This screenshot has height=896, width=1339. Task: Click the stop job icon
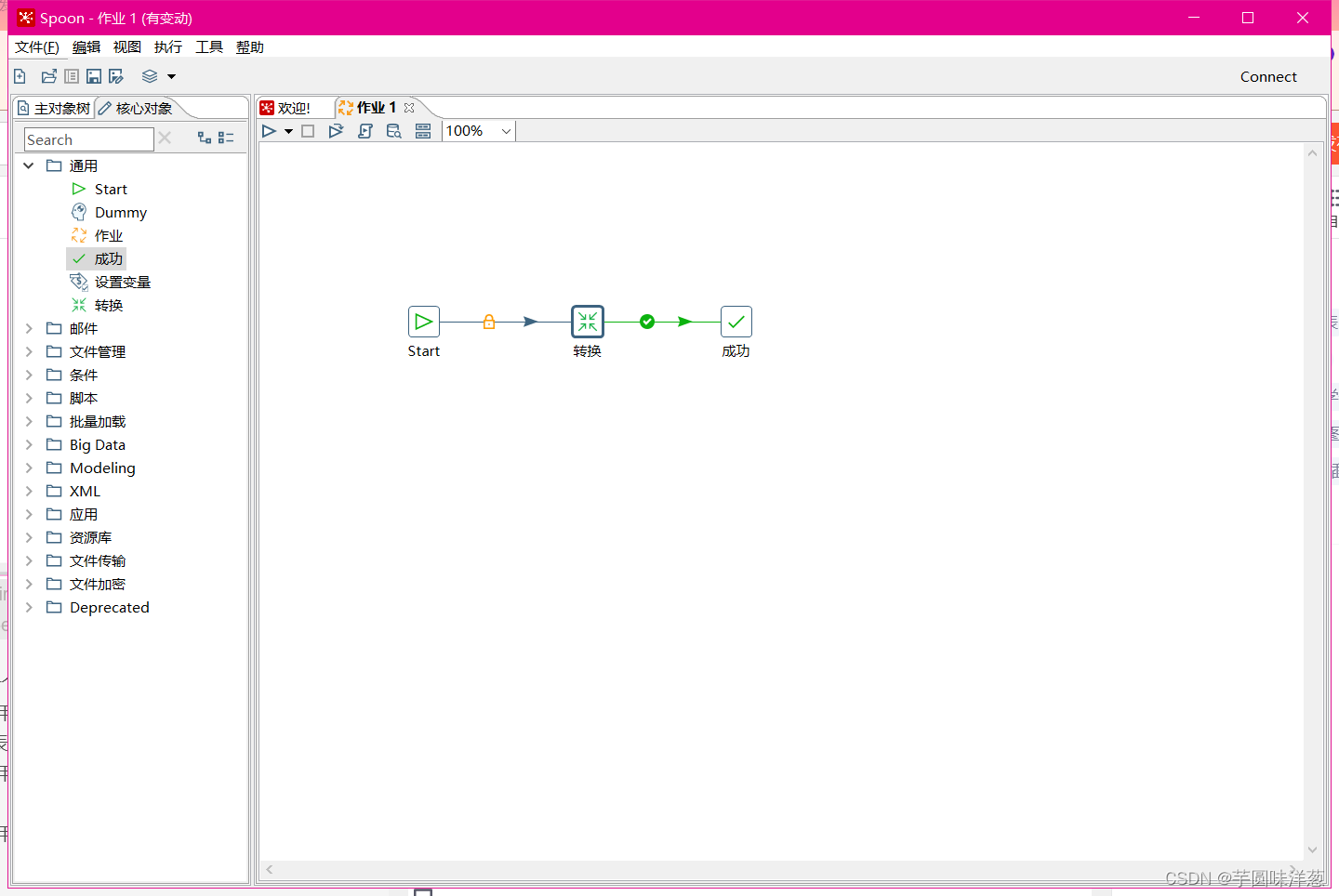pos(308,131)
